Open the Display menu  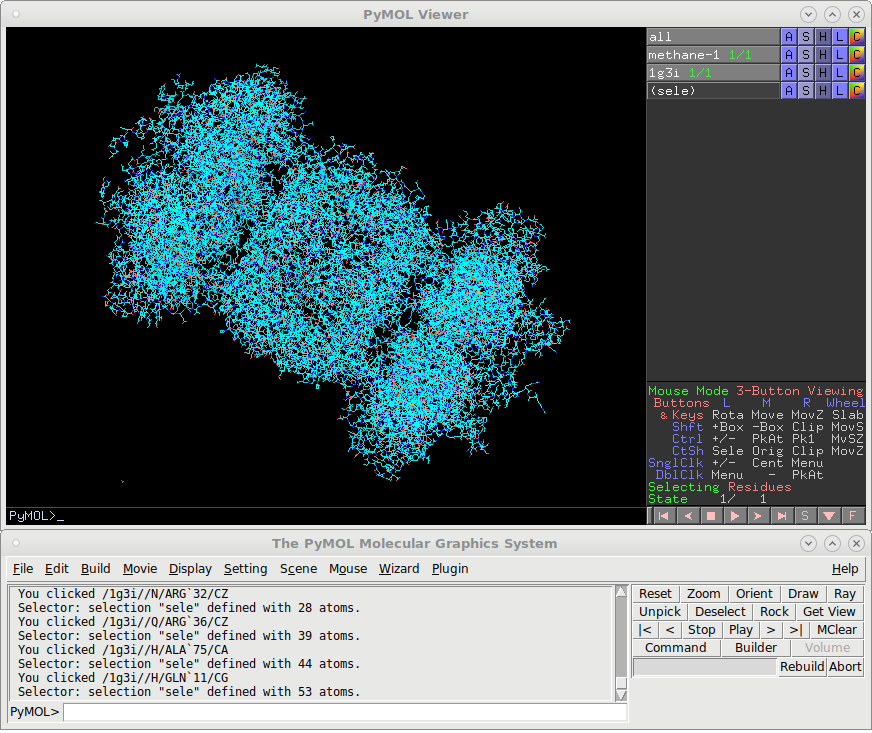(x=190, y=568)
